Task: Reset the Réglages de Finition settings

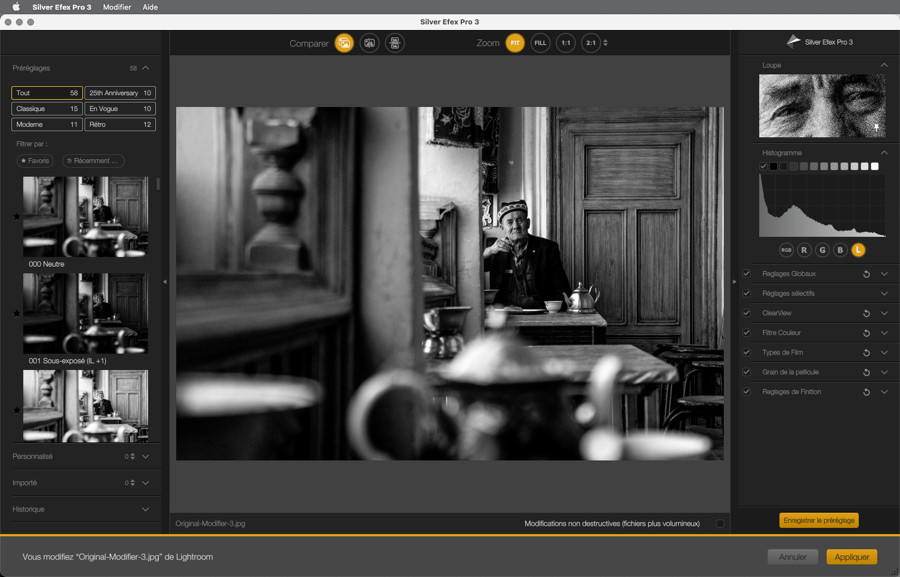Action: click(x=867, y=392)
